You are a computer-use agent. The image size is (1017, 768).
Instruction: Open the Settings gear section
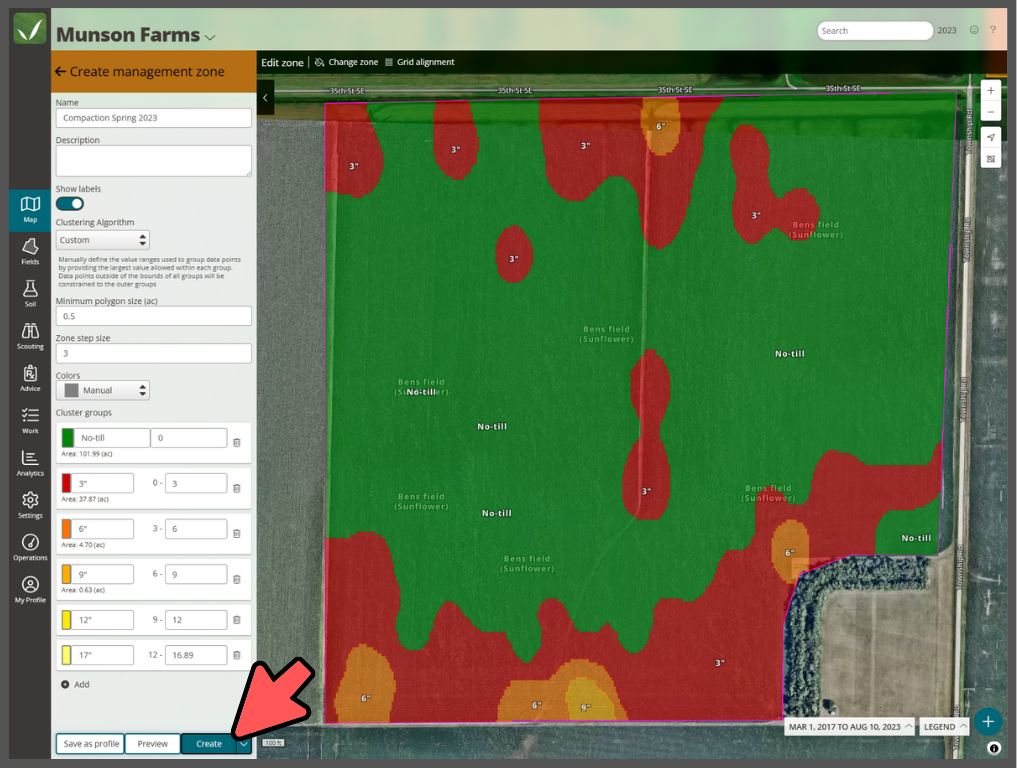30,505
